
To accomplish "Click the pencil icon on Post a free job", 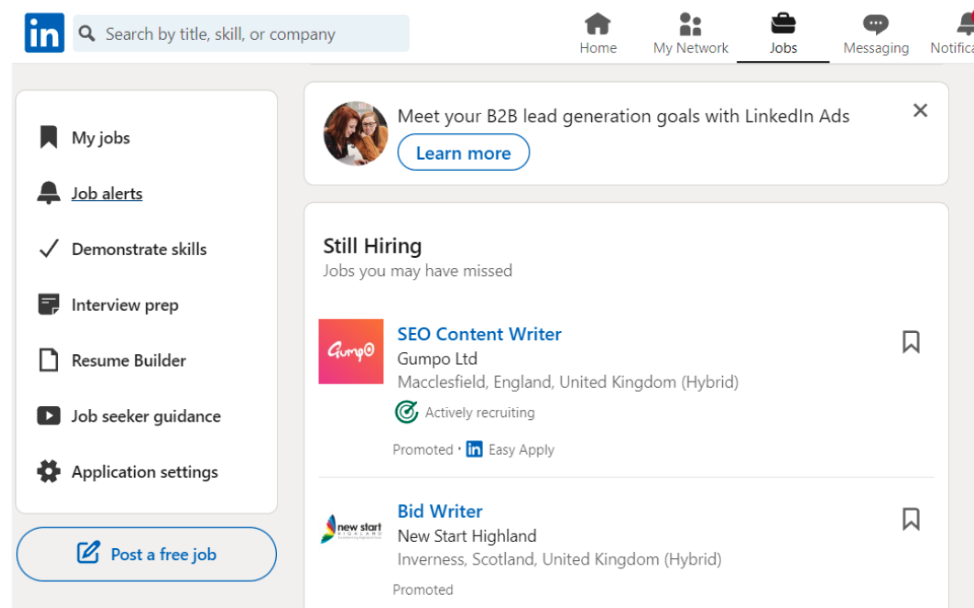I will point(88,552).
